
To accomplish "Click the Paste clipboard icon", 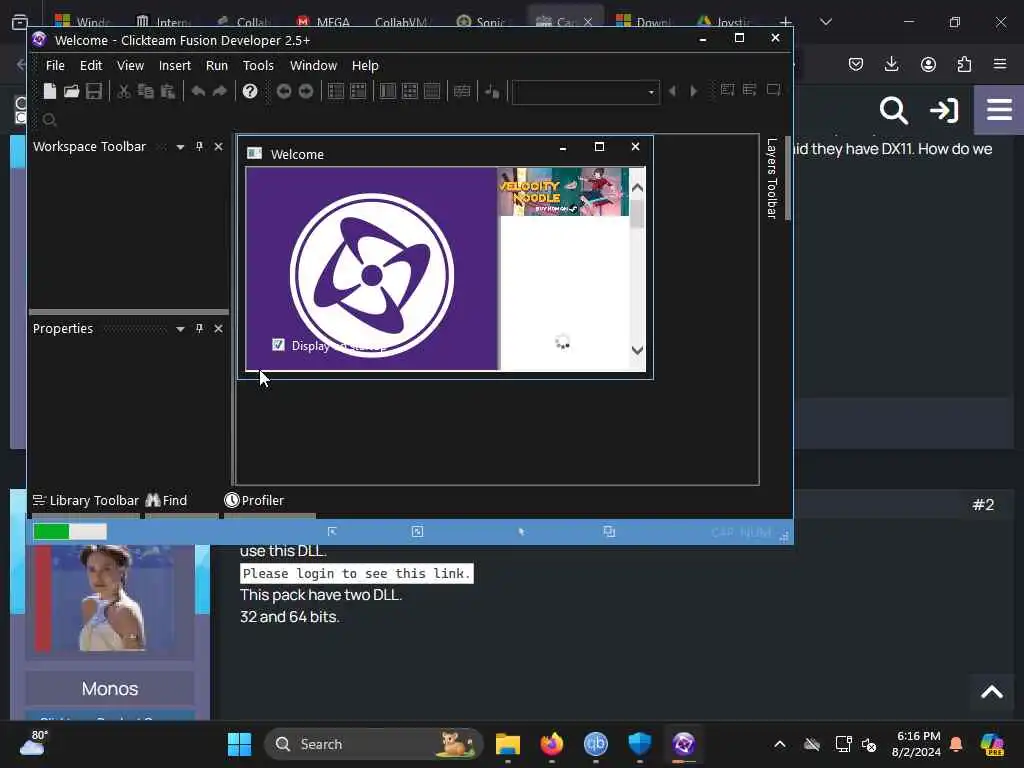I will [x=168, y=91].
